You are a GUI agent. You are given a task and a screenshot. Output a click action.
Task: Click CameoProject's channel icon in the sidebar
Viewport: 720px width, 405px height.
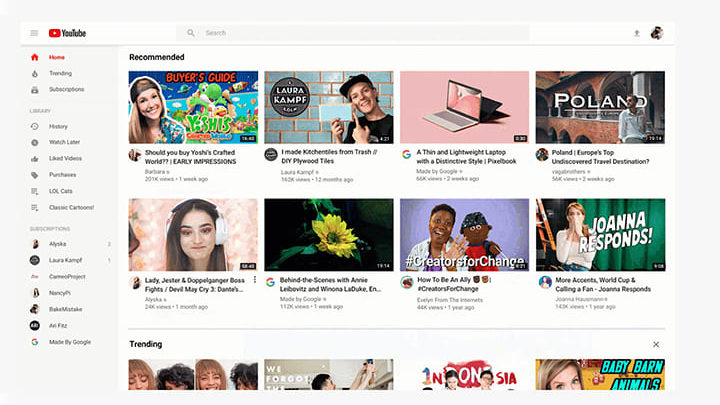[34, 276]
